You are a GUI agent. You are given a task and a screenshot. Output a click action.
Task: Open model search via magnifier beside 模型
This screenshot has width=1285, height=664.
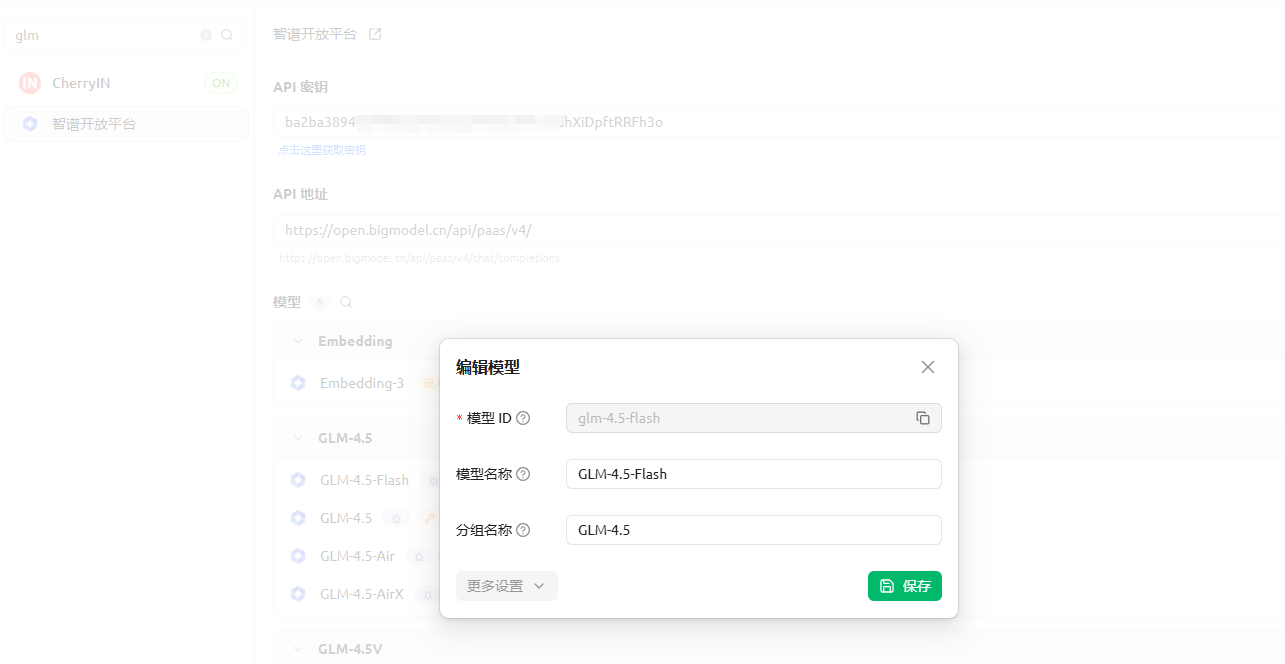(345, 301)
